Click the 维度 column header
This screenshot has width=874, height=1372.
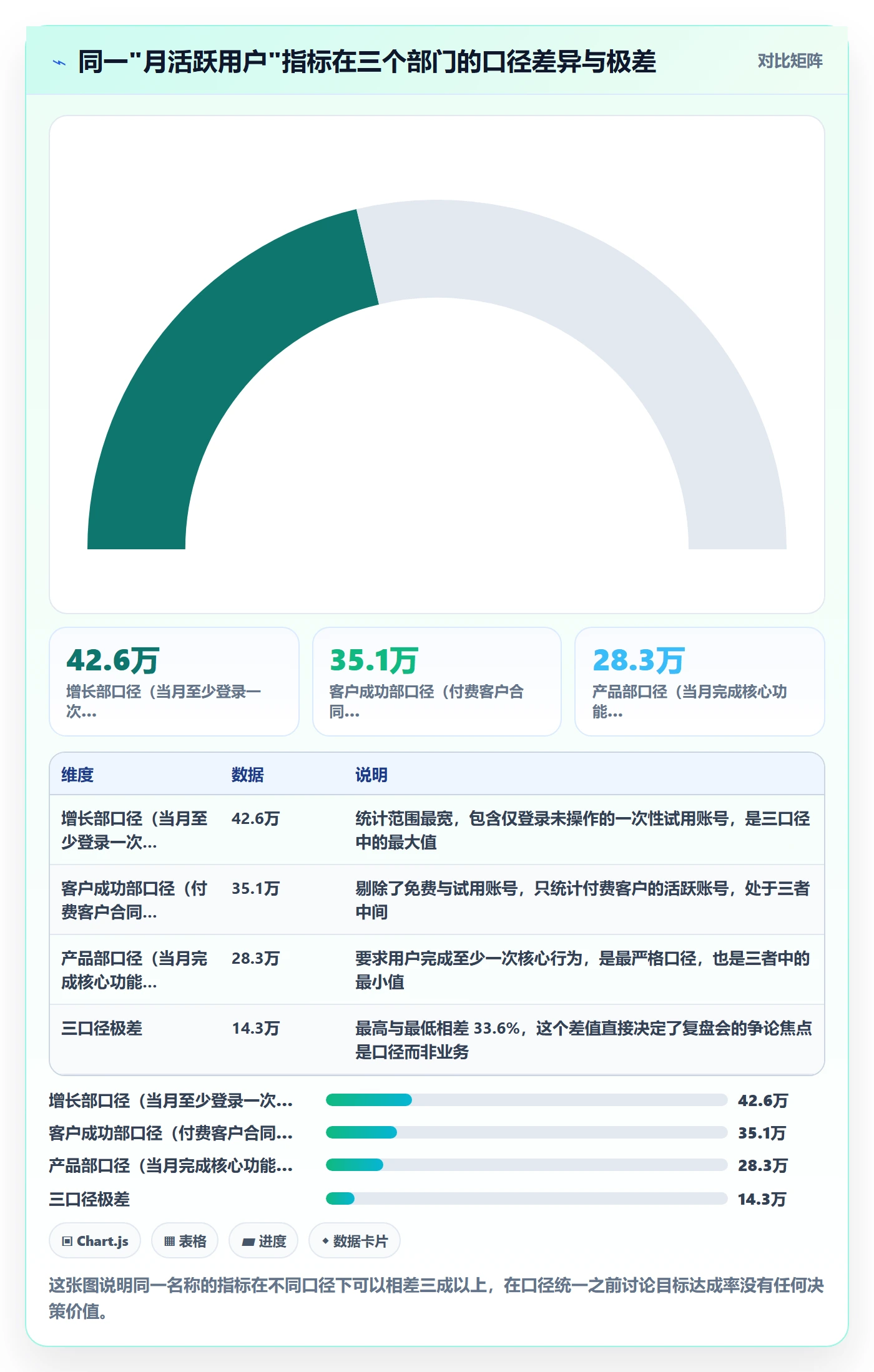pyautogui.click(x=77, y=775)
